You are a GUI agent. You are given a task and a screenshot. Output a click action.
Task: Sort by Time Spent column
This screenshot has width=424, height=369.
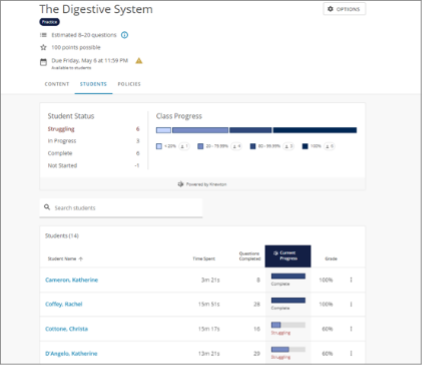click(x=204, y=259)
